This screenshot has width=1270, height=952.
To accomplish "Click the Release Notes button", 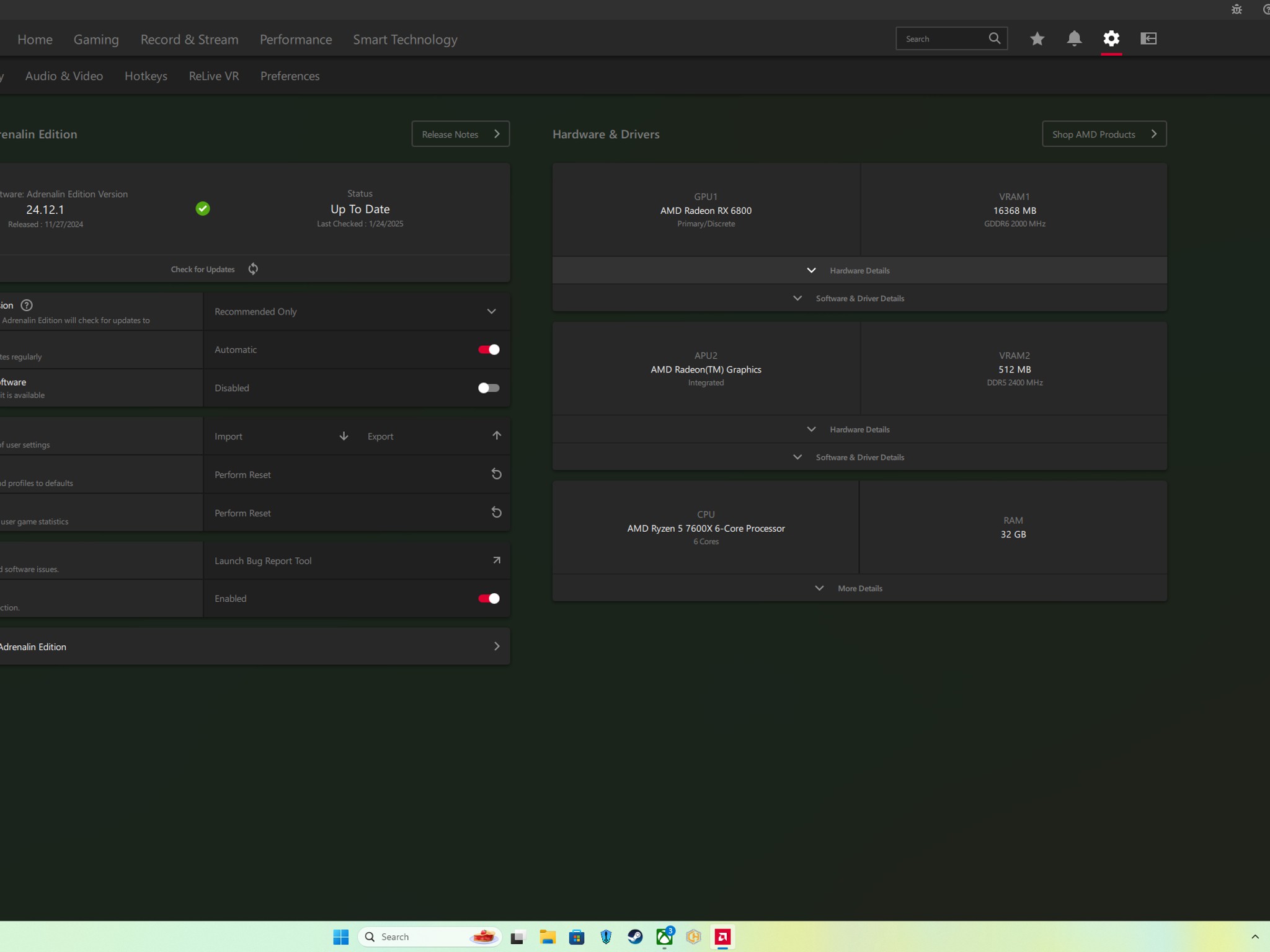I will [460, 134].
